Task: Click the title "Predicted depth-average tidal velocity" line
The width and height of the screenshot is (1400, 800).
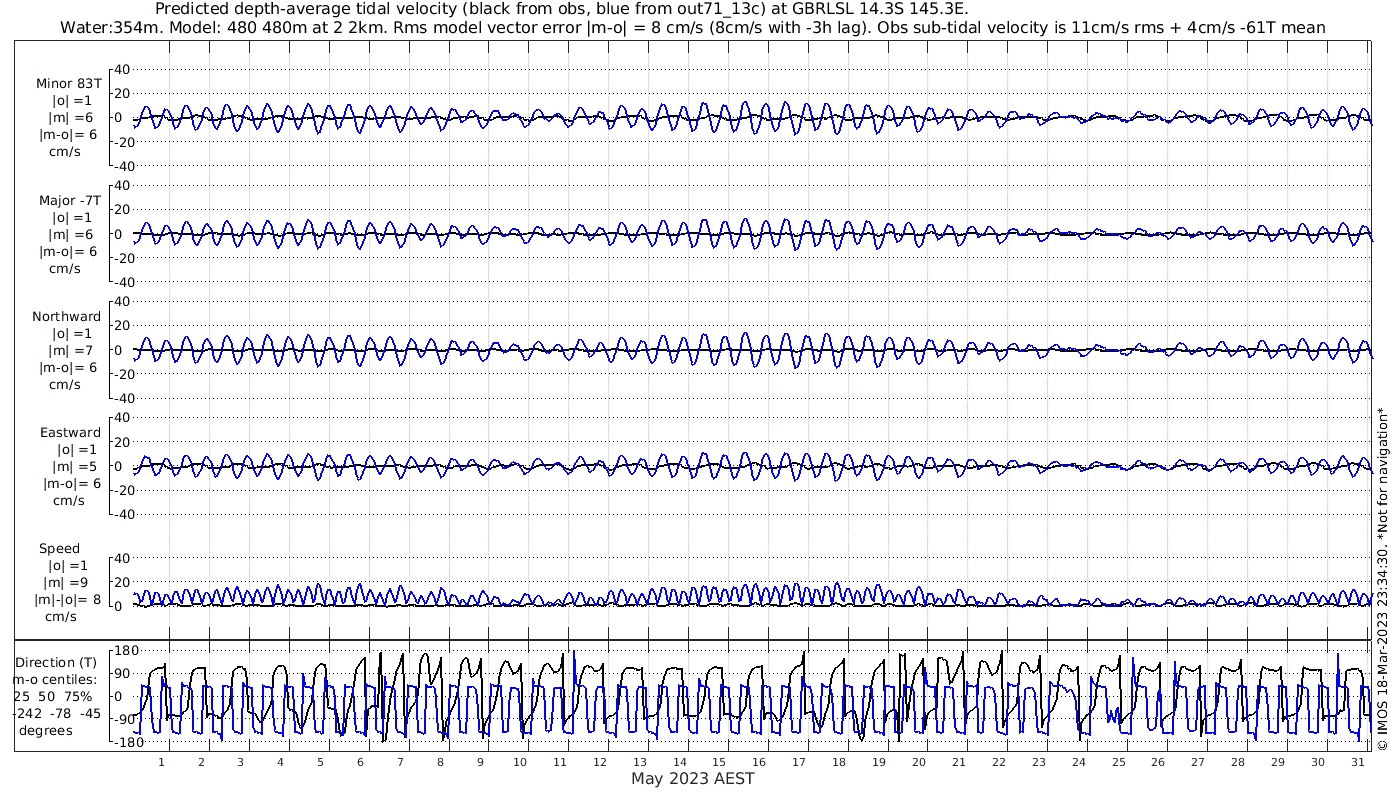Action: tap(562, 9)
